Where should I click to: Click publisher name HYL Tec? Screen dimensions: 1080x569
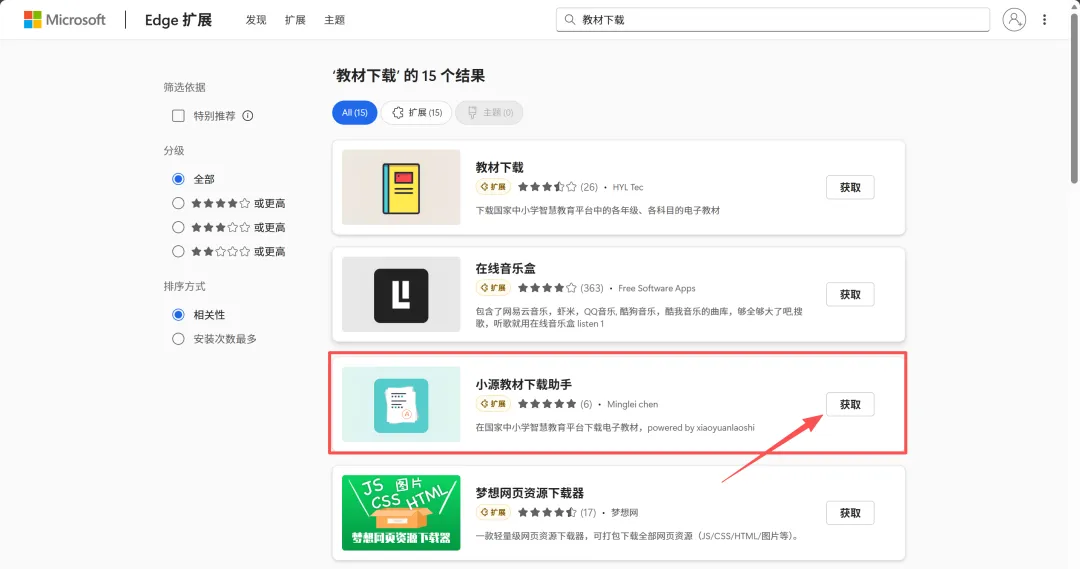click(627, 187)
